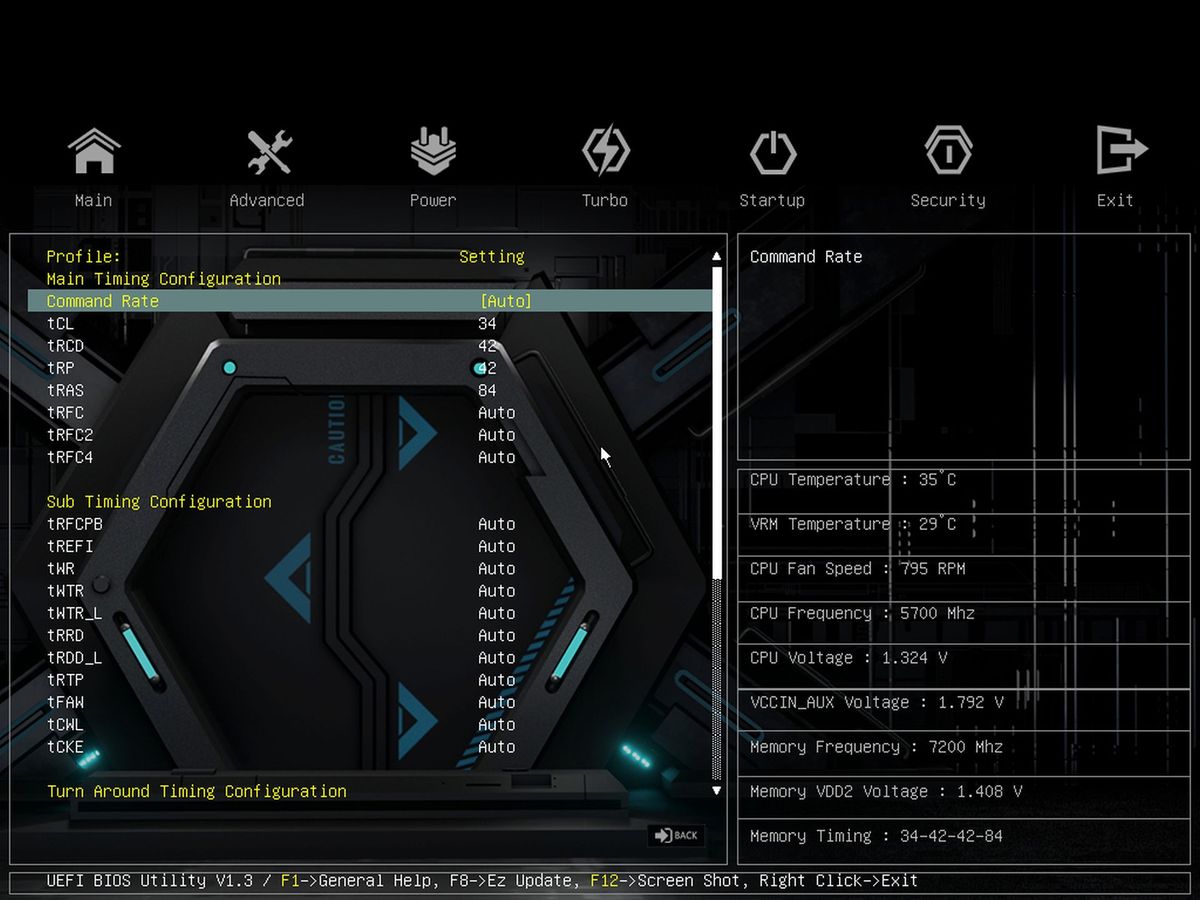Change the tWR Auto value
The height and width of the screenshot is (900, 1200).
pyautogui.click(x=497, y=569)
